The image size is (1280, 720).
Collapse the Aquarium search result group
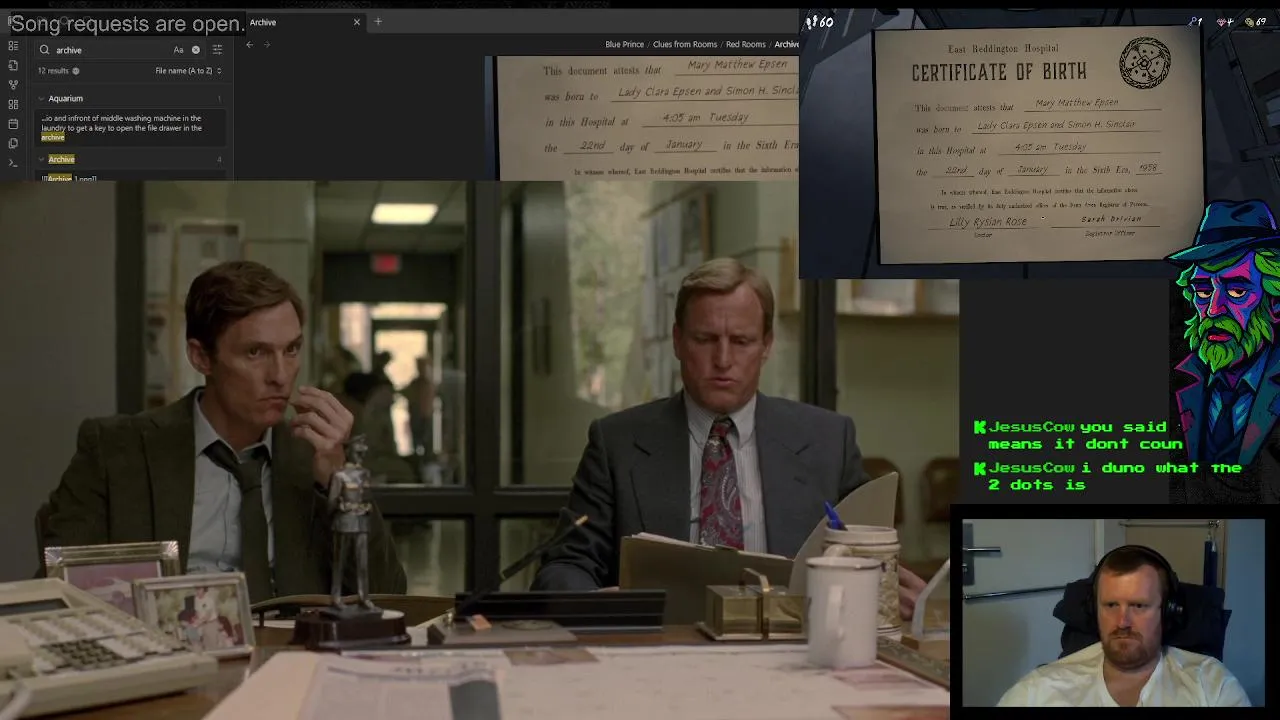(42, 98)
